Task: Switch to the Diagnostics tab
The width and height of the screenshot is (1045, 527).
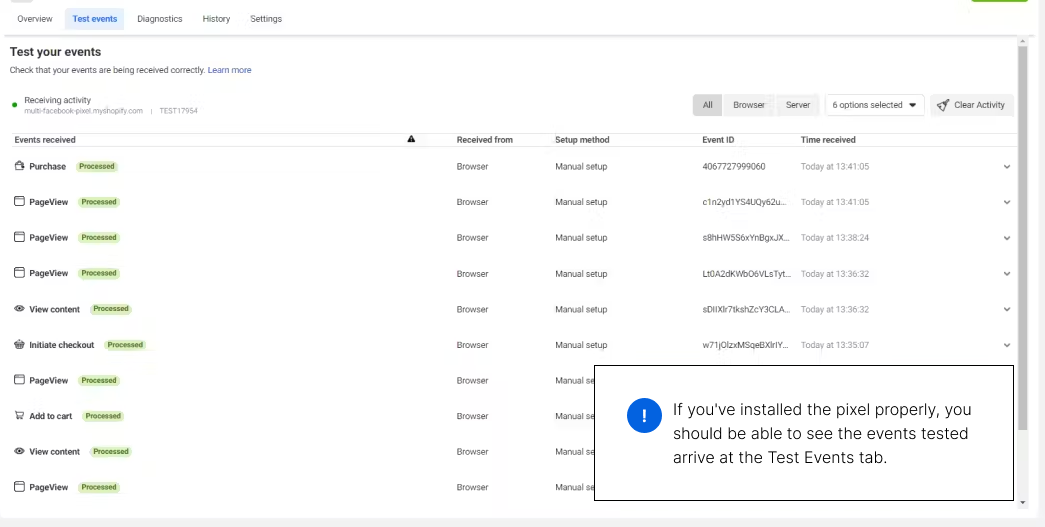Action: [x=159, y=19]
